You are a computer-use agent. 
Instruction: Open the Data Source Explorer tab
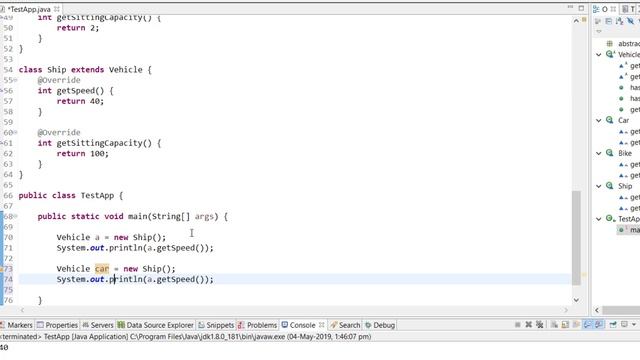click(156, 325)
